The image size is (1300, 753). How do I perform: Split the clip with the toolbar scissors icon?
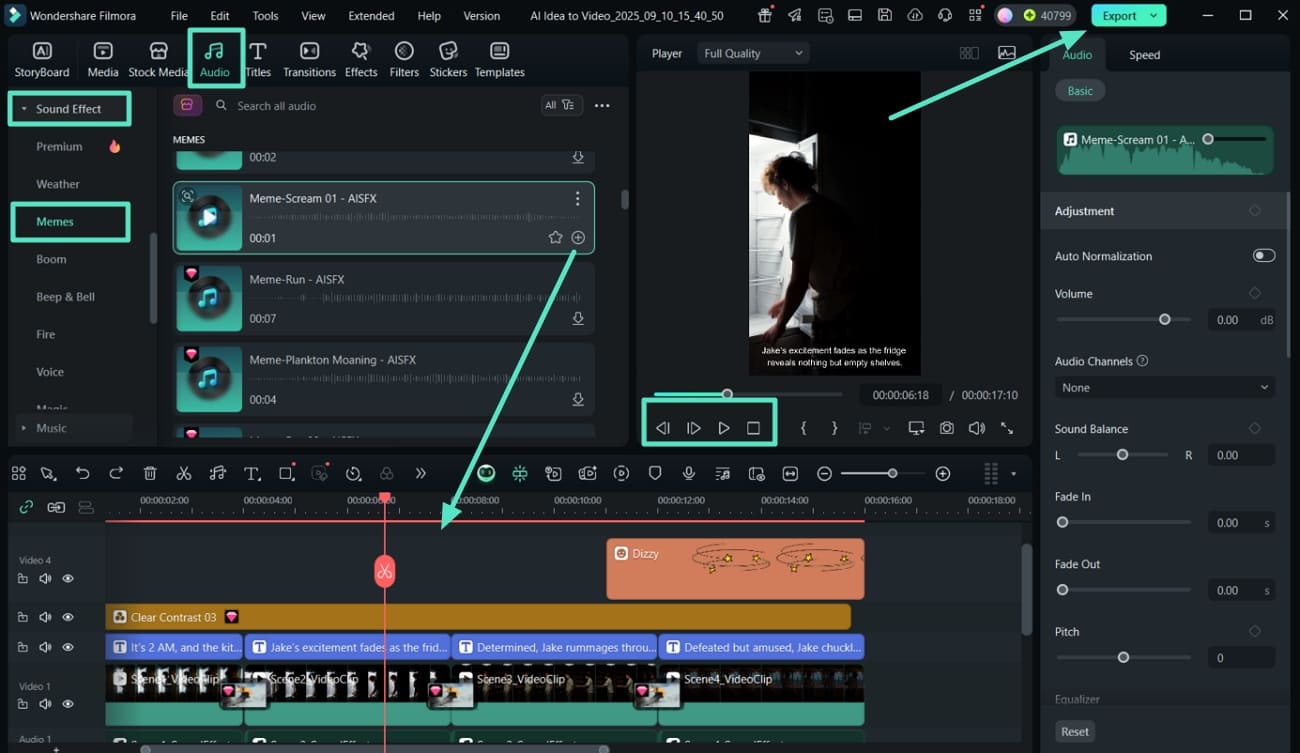coord(184,474)
